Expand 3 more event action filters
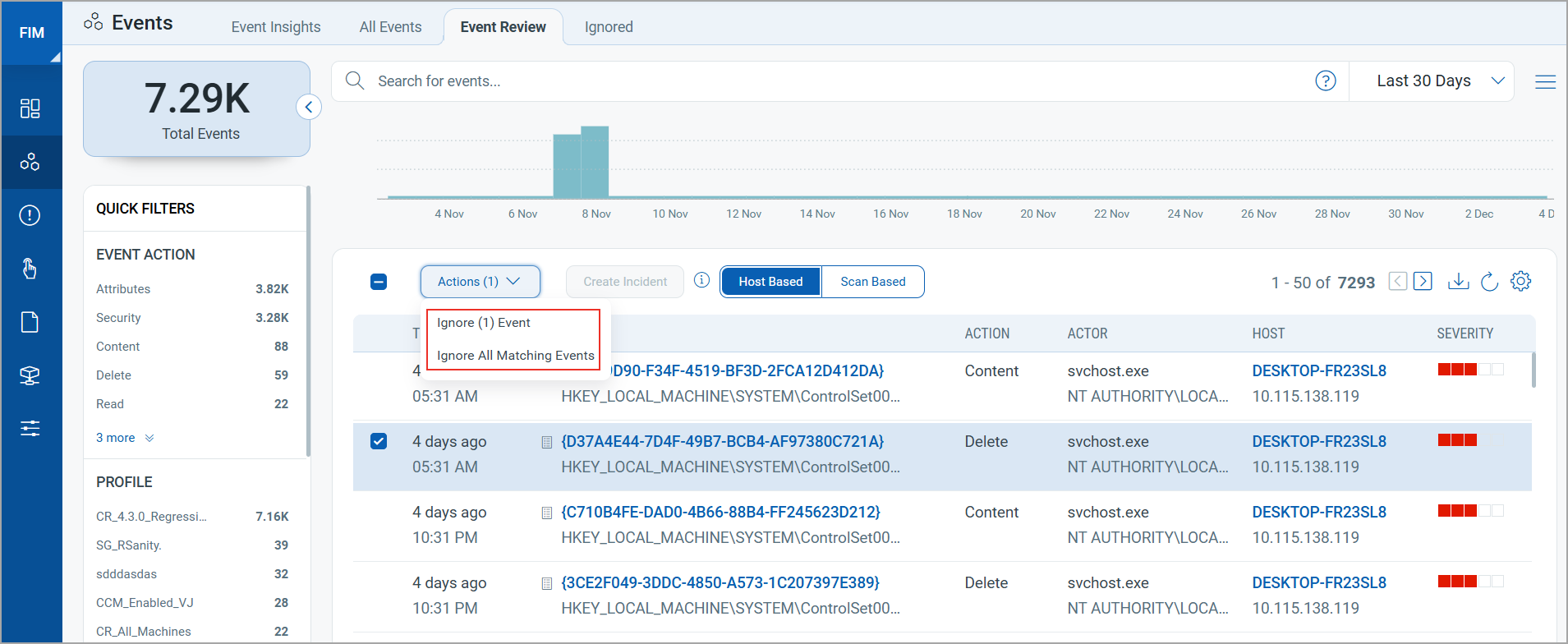The image size is (1568, 644). [125, 438]
